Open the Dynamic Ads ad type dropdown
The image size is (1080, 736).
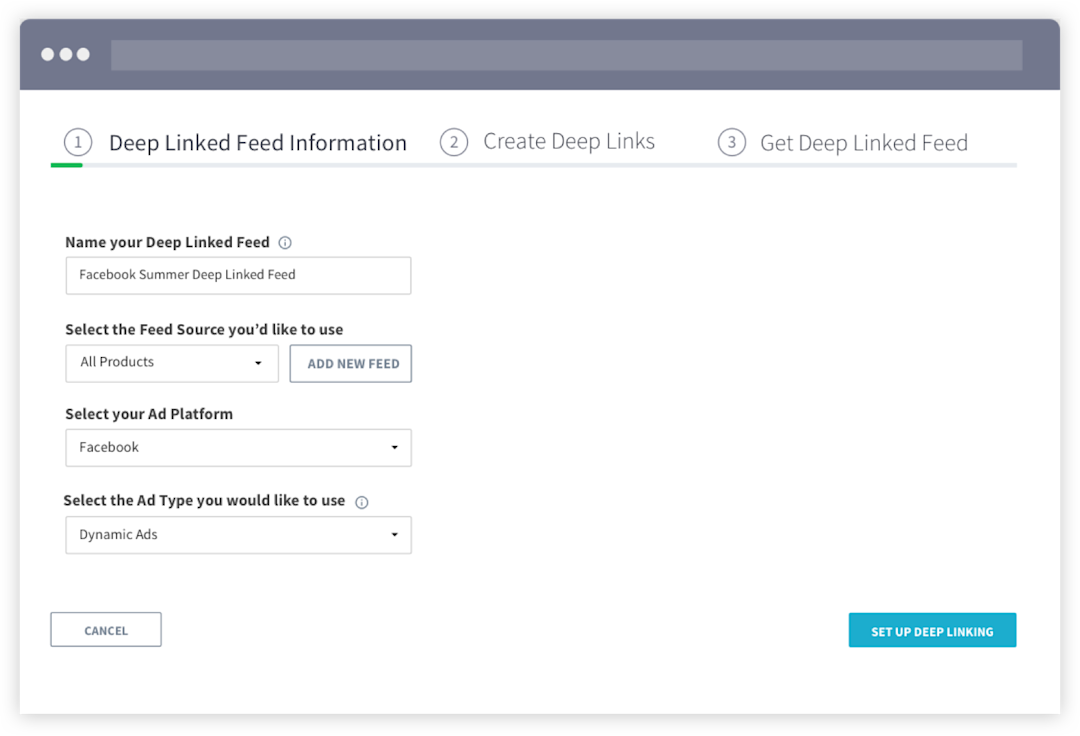pyautogui.click(x=238, y=535)
